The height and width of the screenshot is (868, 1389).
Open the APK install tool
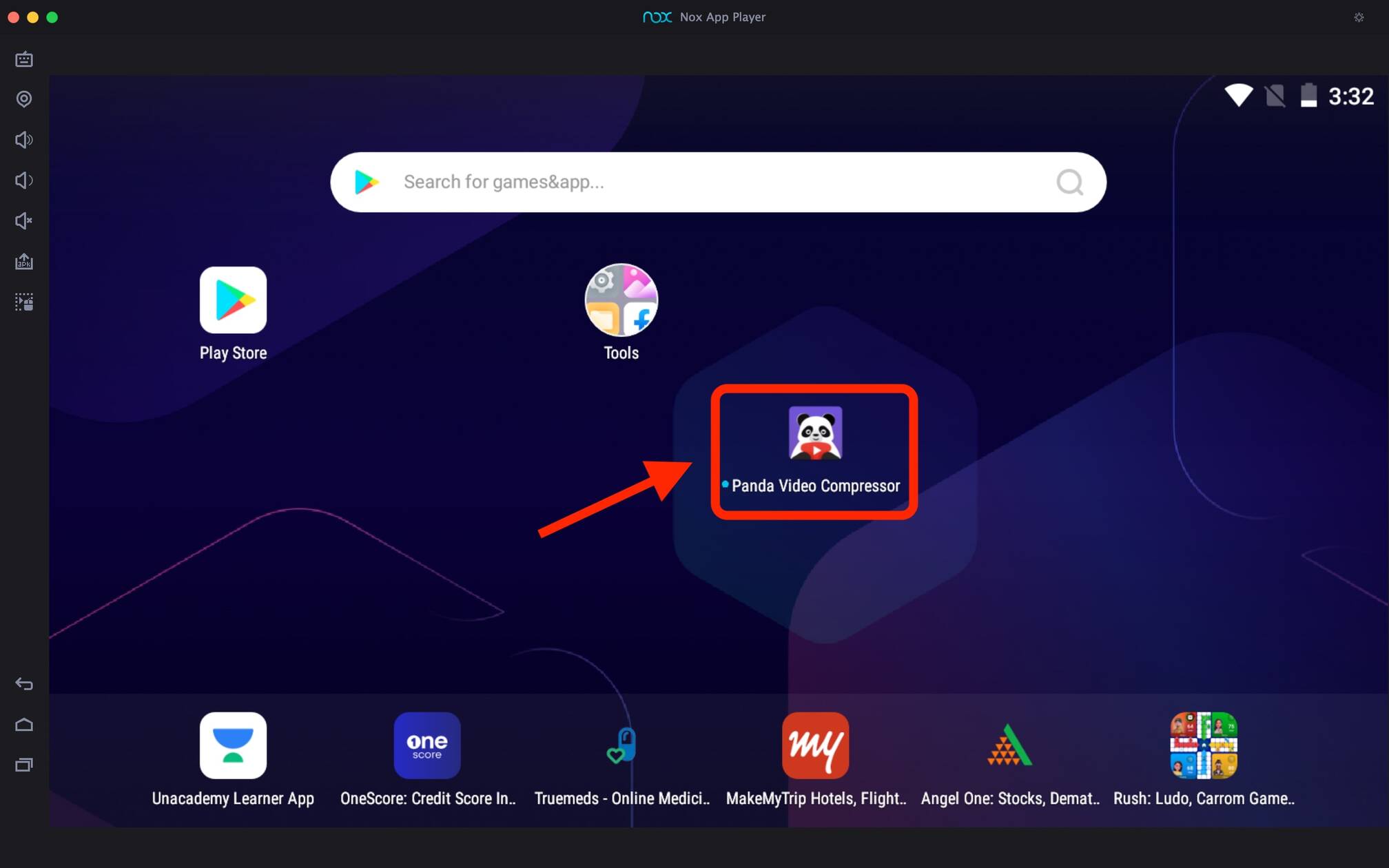click(x=24, y=262)
